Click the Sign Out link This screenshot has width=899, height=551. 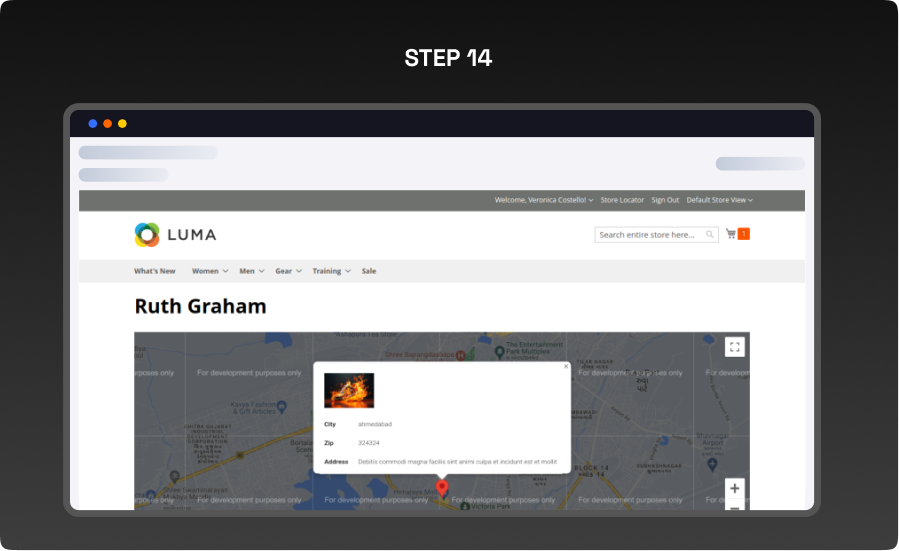[x=665, y=200]
